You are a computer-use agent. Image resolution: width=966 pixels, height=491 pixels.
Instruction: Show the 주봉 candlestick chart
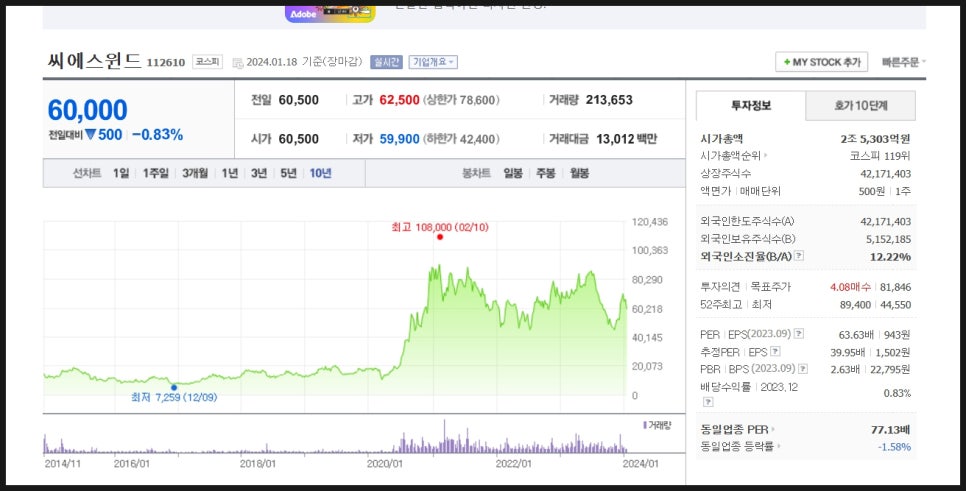(546, 173)
